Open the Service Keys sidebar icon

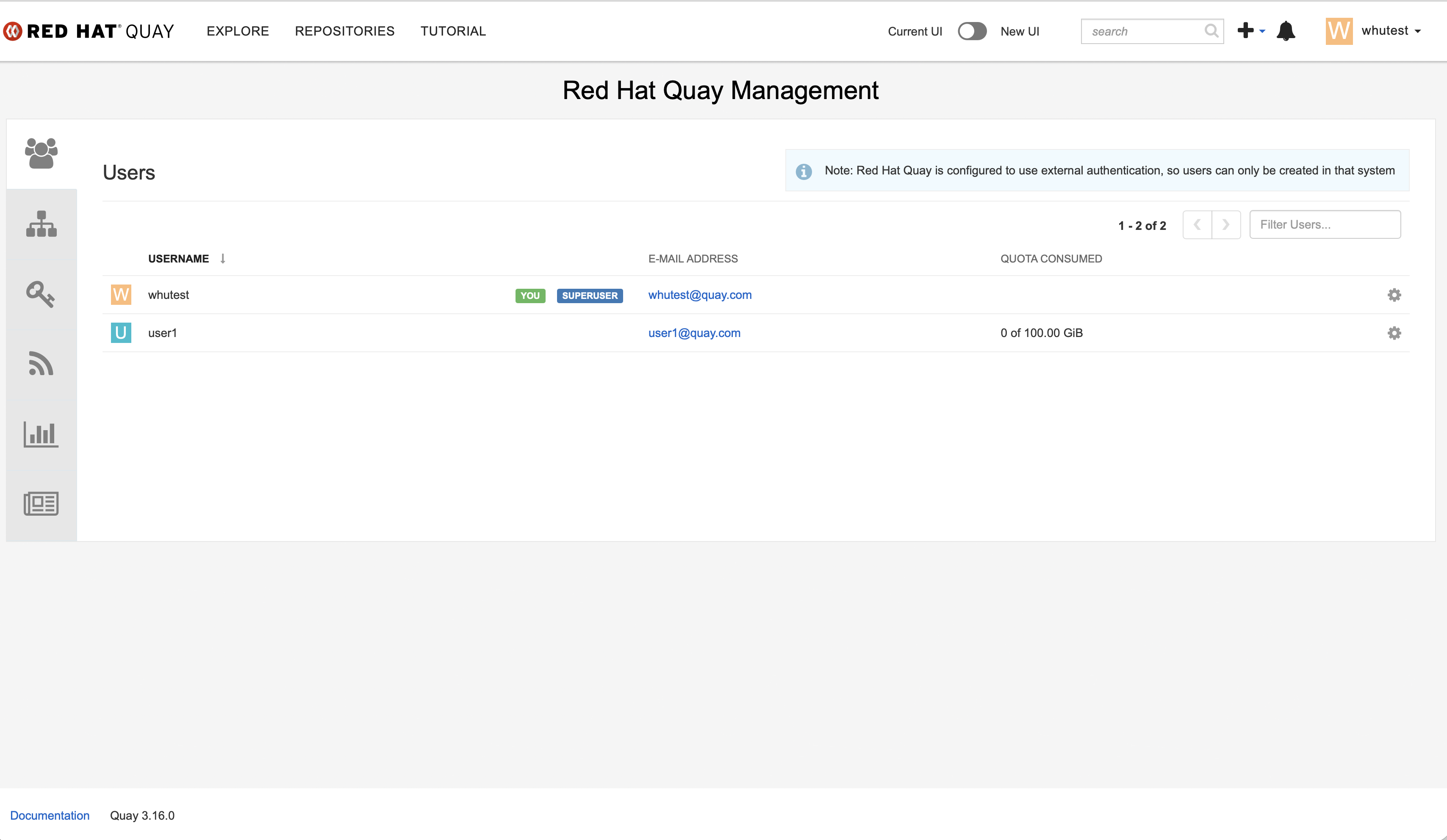40,294
